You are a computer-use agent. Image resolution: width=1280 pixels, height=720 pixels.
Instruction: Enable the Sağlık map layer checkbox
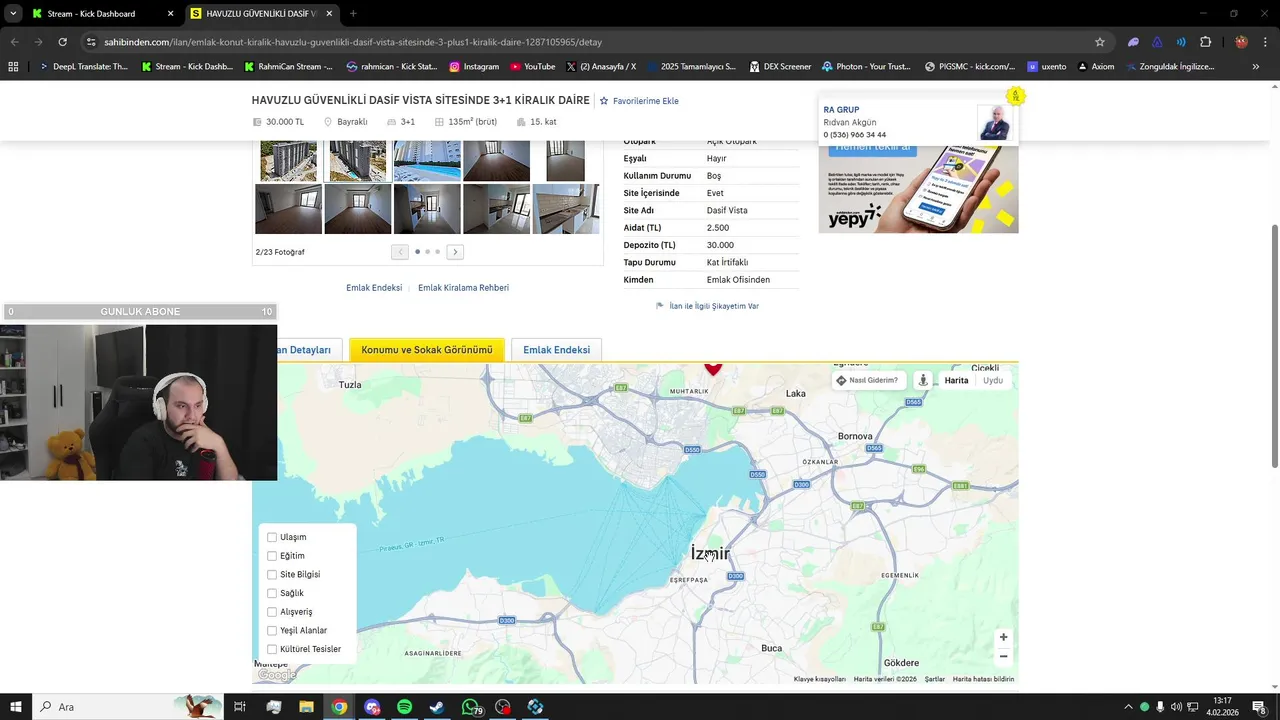click(x=271, y=593)
